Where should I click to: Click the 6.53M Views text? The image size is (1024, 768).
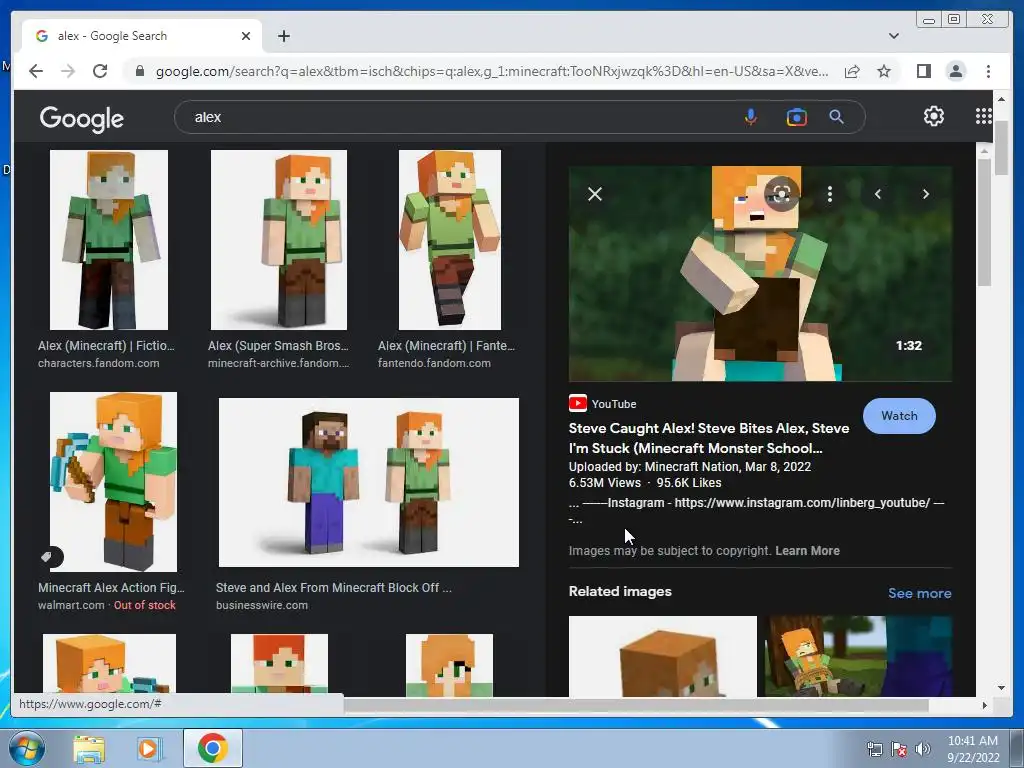[x=605, y=483]
